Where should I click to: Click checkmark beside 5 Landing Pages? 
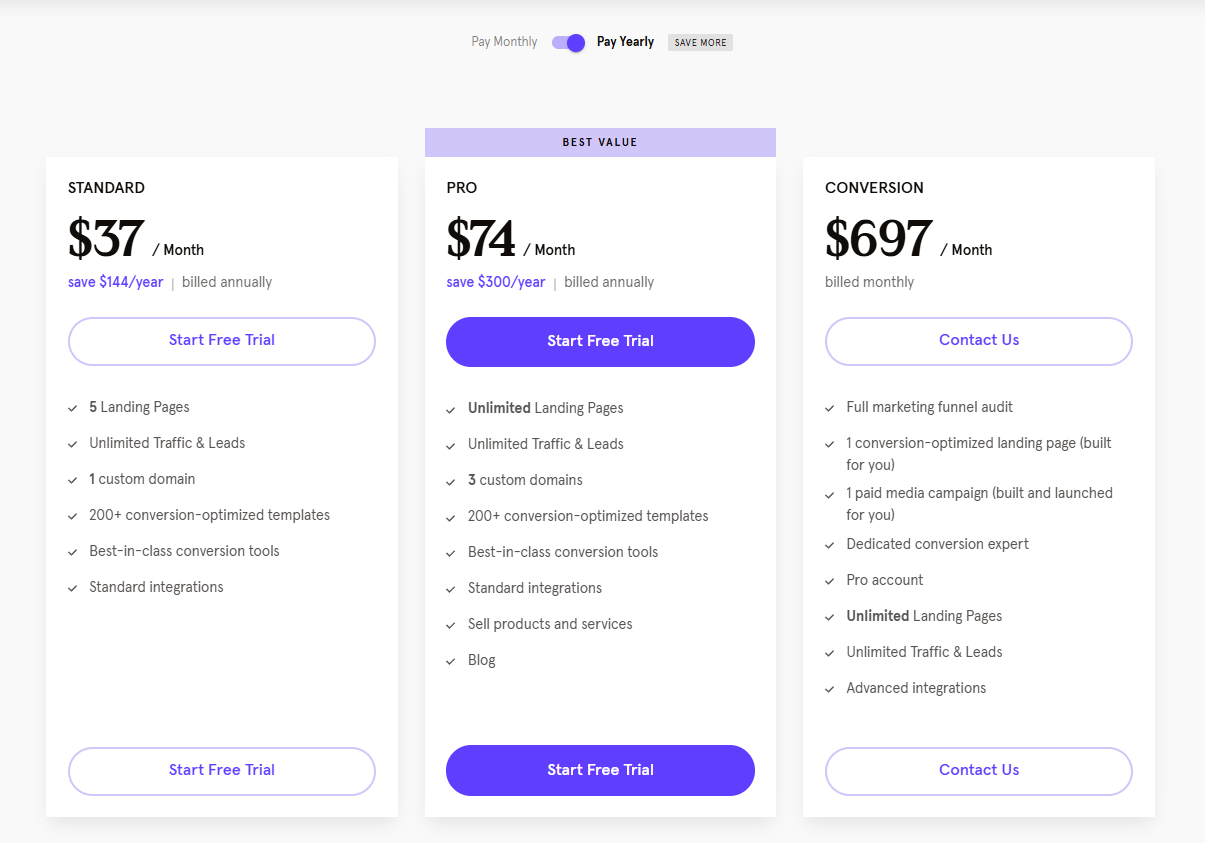(x=73, y=408)
